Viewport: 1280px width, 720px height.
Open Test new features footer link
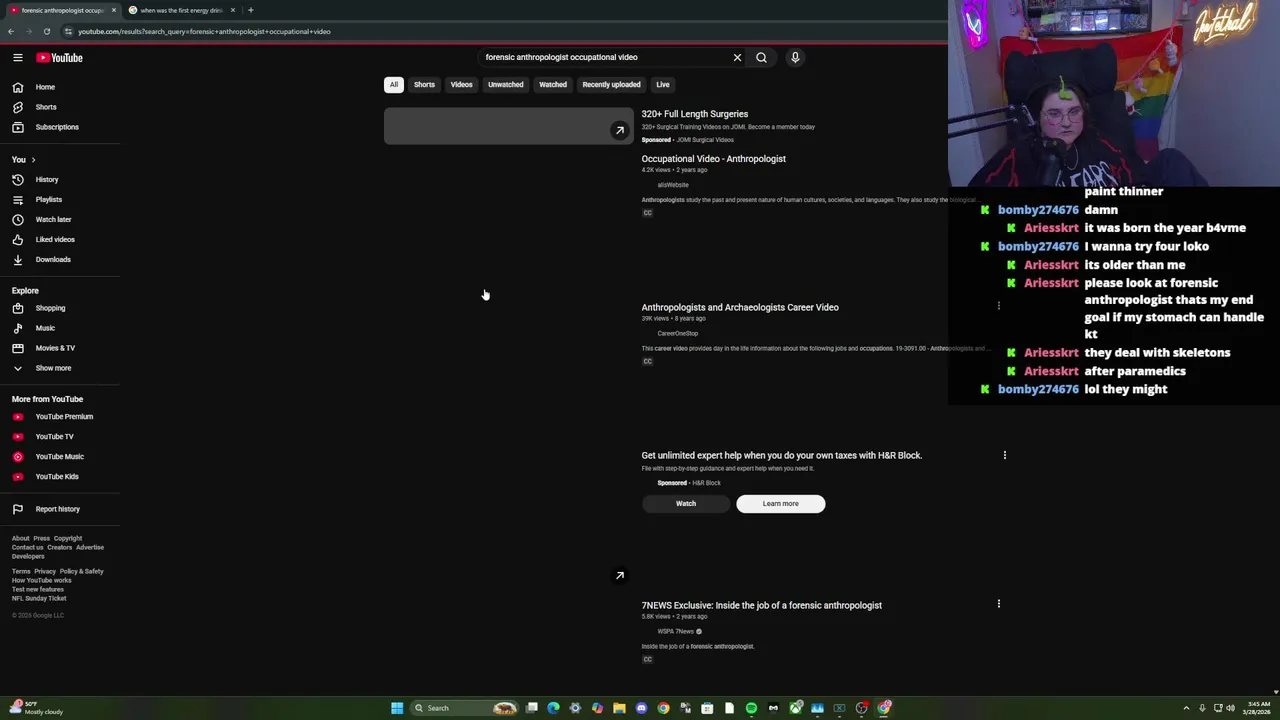pos(38,590)
